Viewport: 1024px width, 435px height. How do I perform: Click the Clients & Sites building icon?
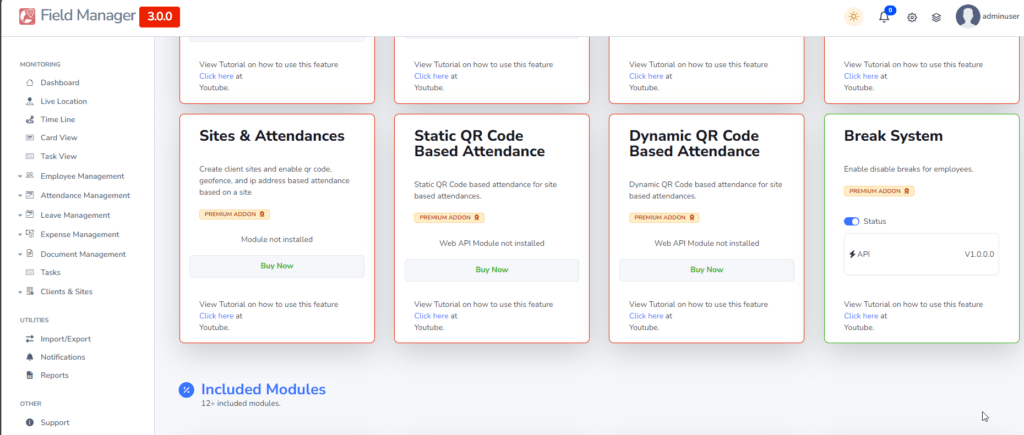pyautogui.click(x=29, y=291)
